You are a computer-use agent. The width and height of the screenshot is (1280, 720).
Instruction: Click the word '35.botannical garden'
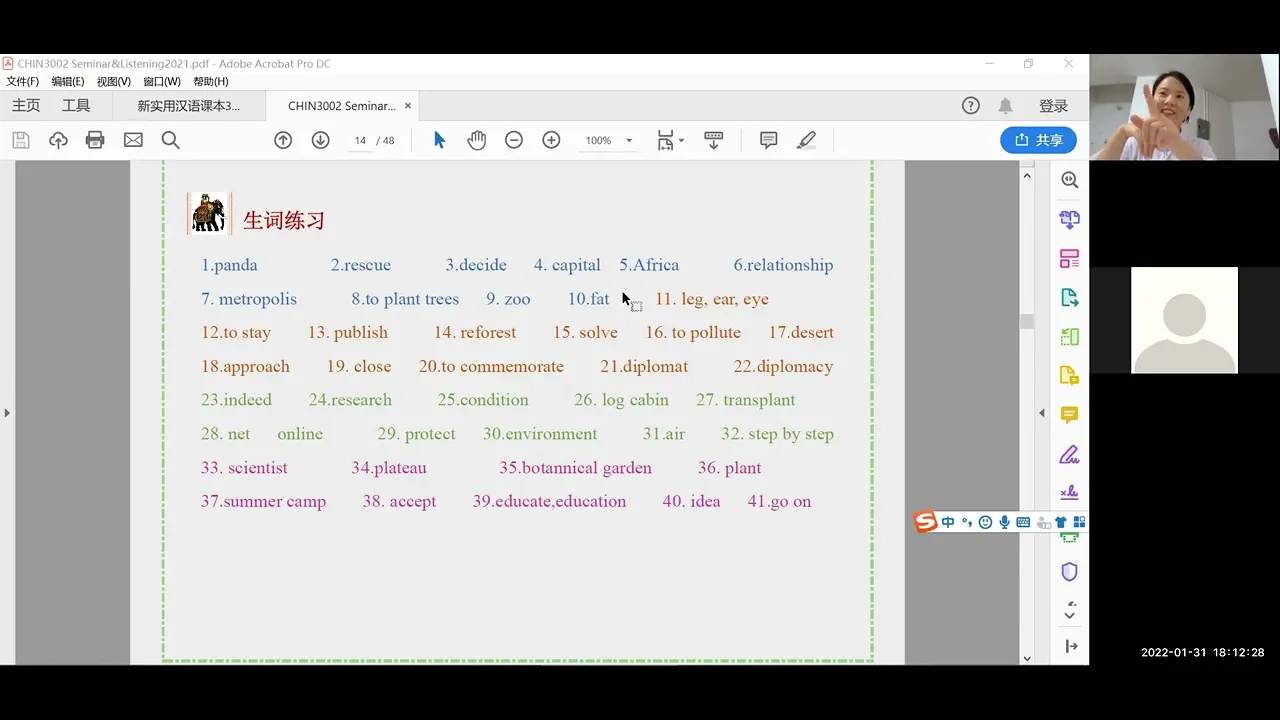tap(575, 468)
